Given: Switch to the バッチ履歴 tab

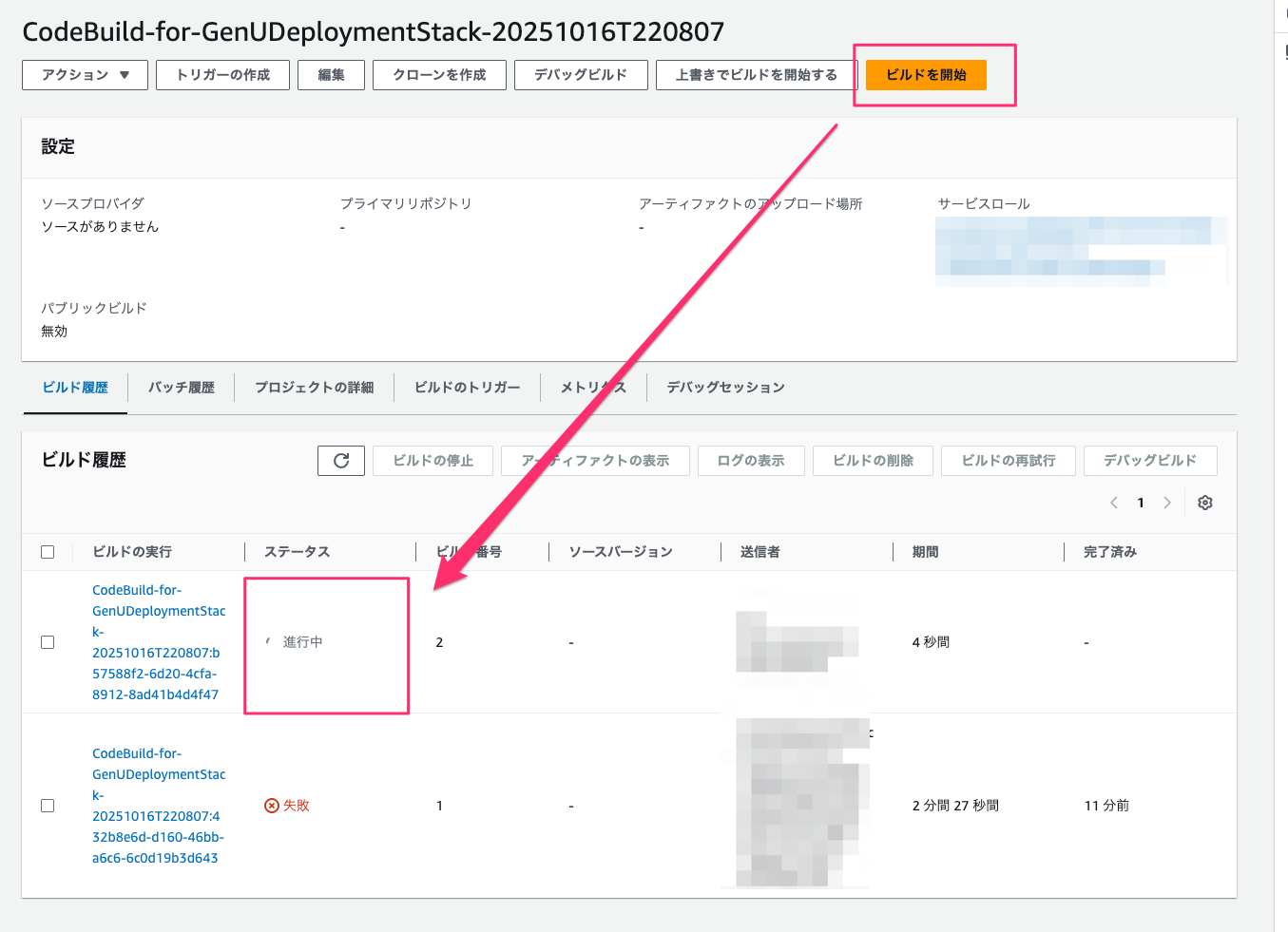Looking at the screenshot, I should 181,388.
